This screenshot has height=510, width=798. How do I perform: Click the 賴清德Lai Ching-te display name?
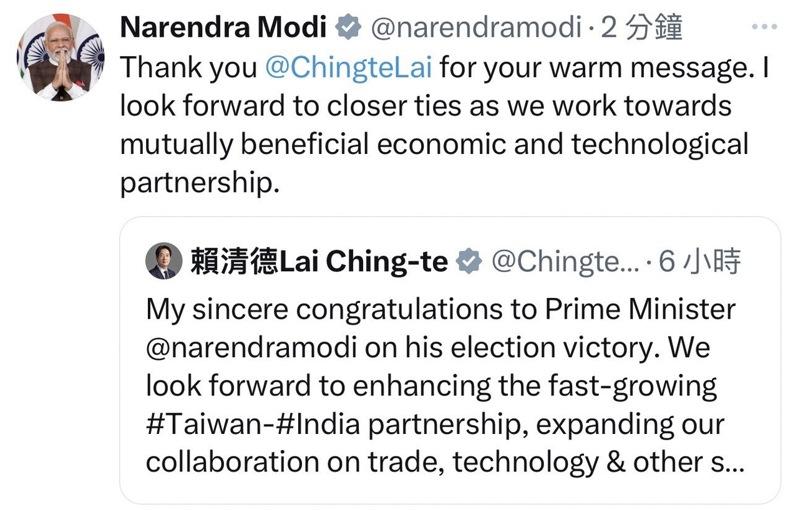(319, 262)
